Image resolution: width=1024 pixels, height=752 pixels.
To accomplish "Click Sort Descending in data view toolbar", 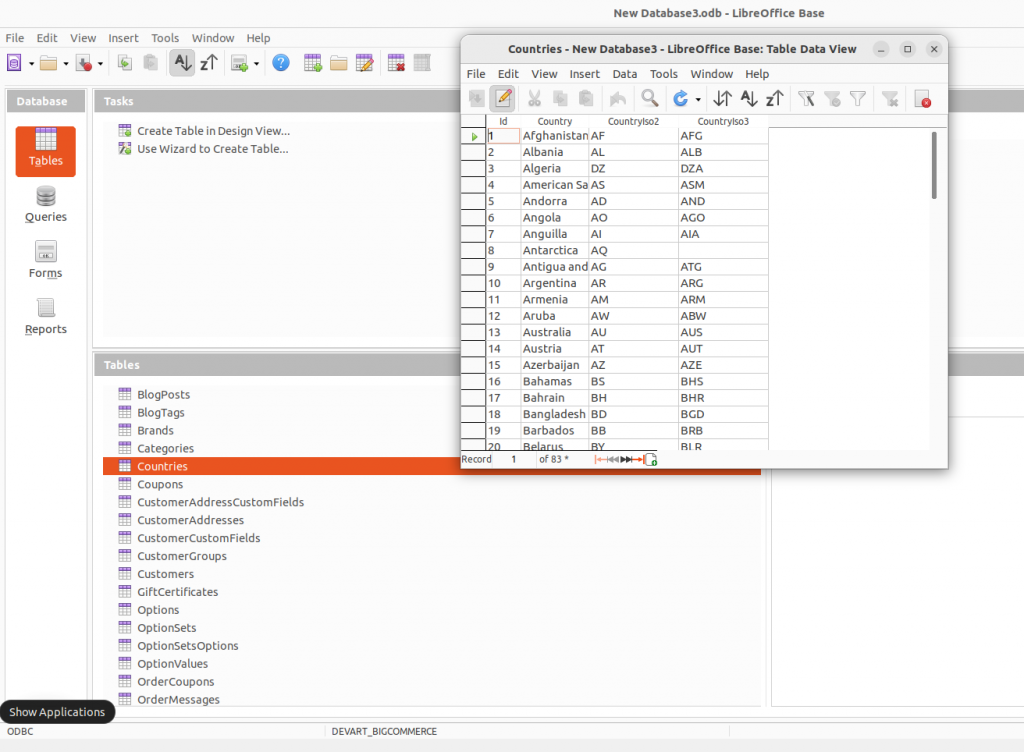I will (775, 99).
